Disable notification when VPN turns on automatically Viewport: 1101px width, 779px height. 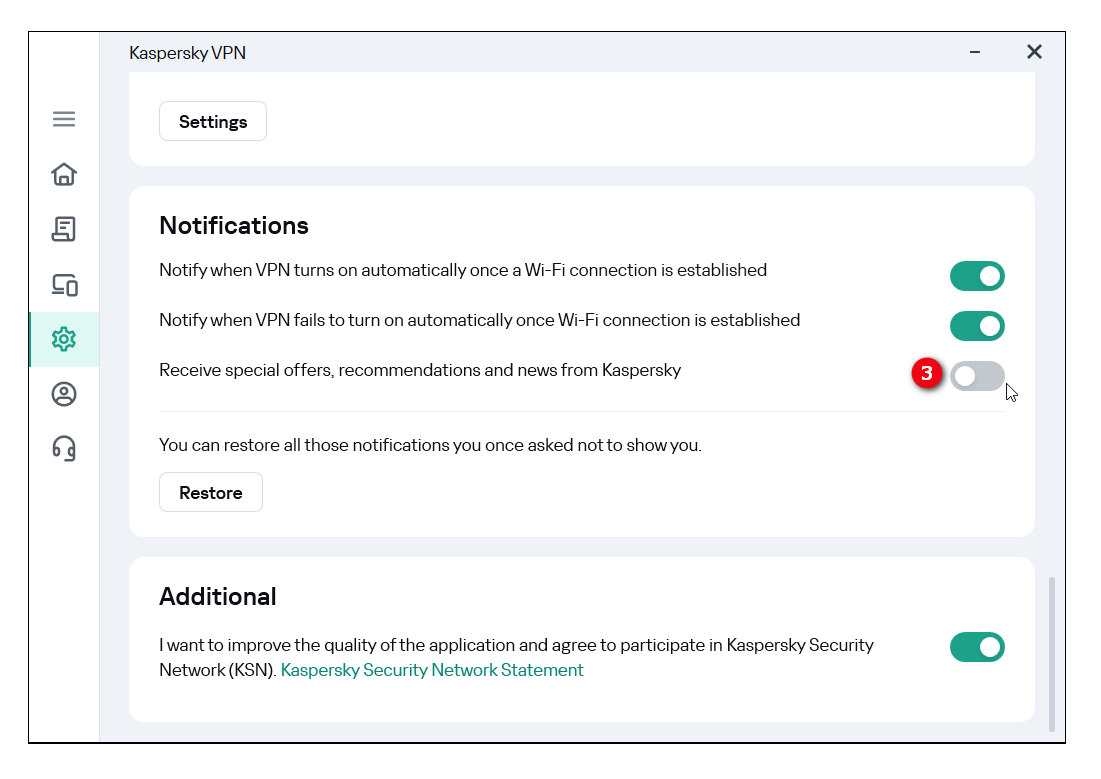[977, 276]
